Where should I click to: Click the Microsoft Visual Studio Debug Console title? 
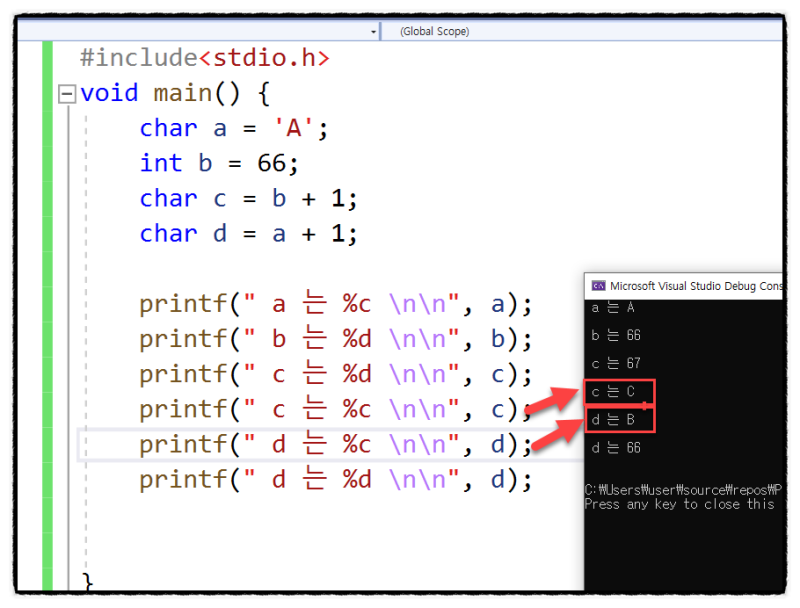[695, 286]
